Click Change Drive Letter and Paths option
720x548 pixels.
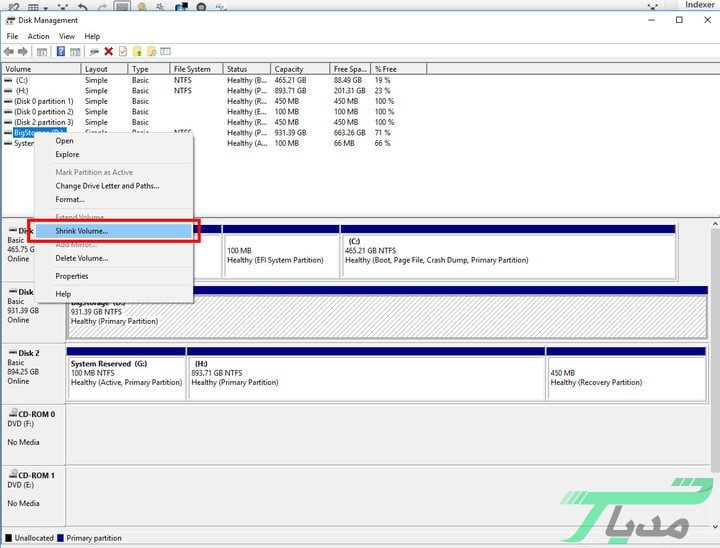click(x=107, y=186)
